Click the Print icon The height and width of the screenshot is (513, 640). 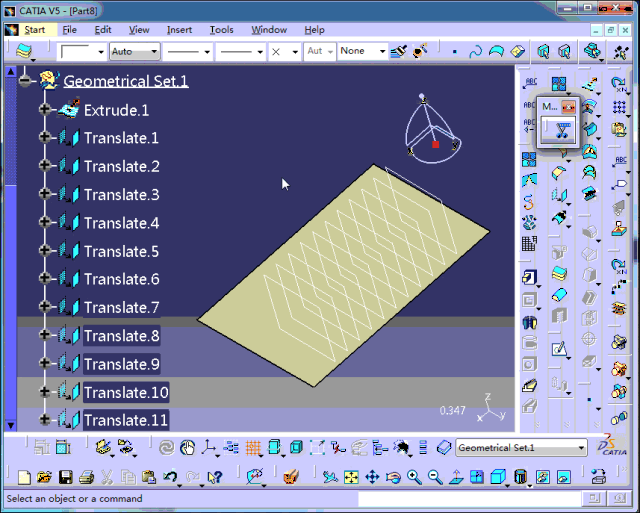point(87,477)
